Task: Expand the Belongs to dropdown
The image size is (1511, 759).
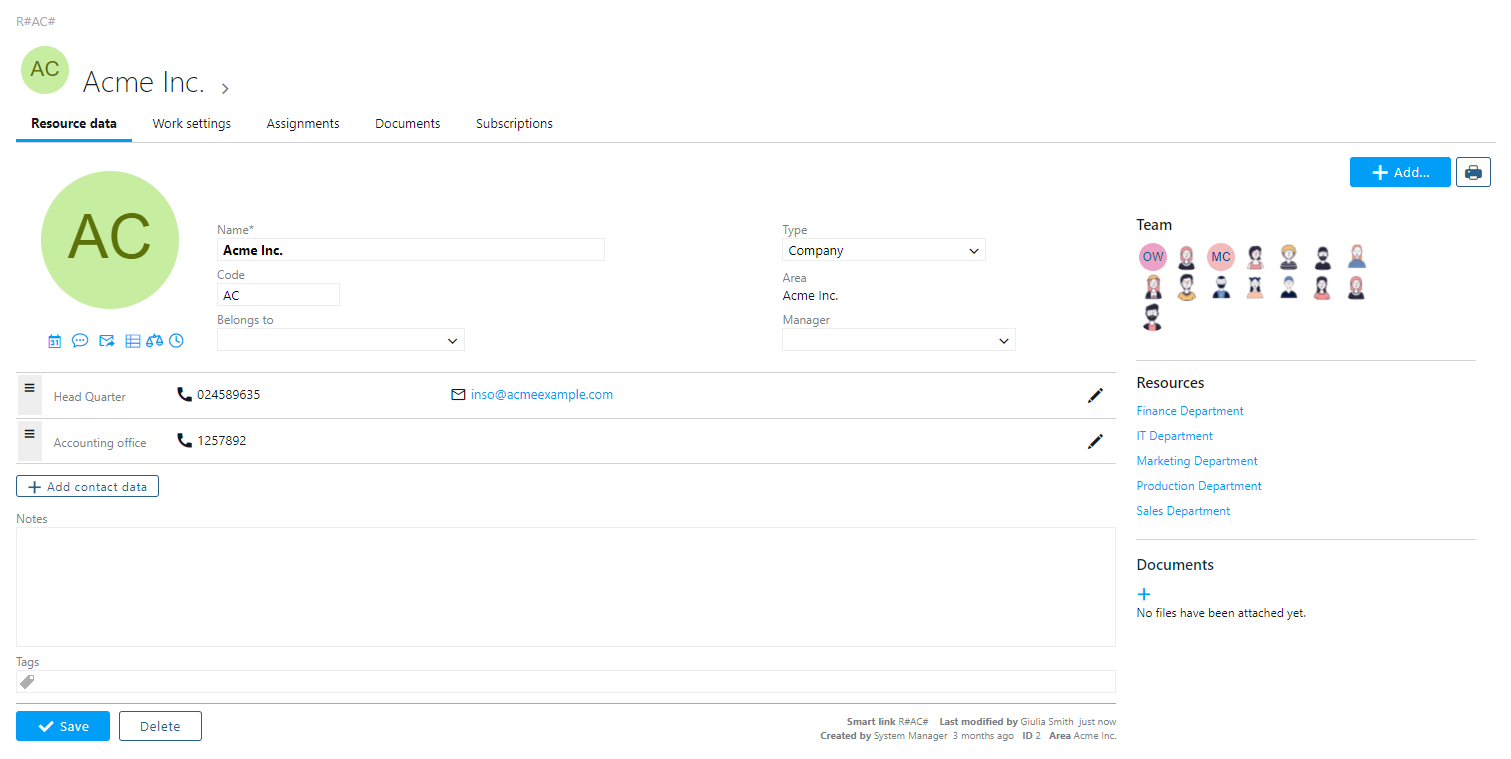Action: pos(341,341)
